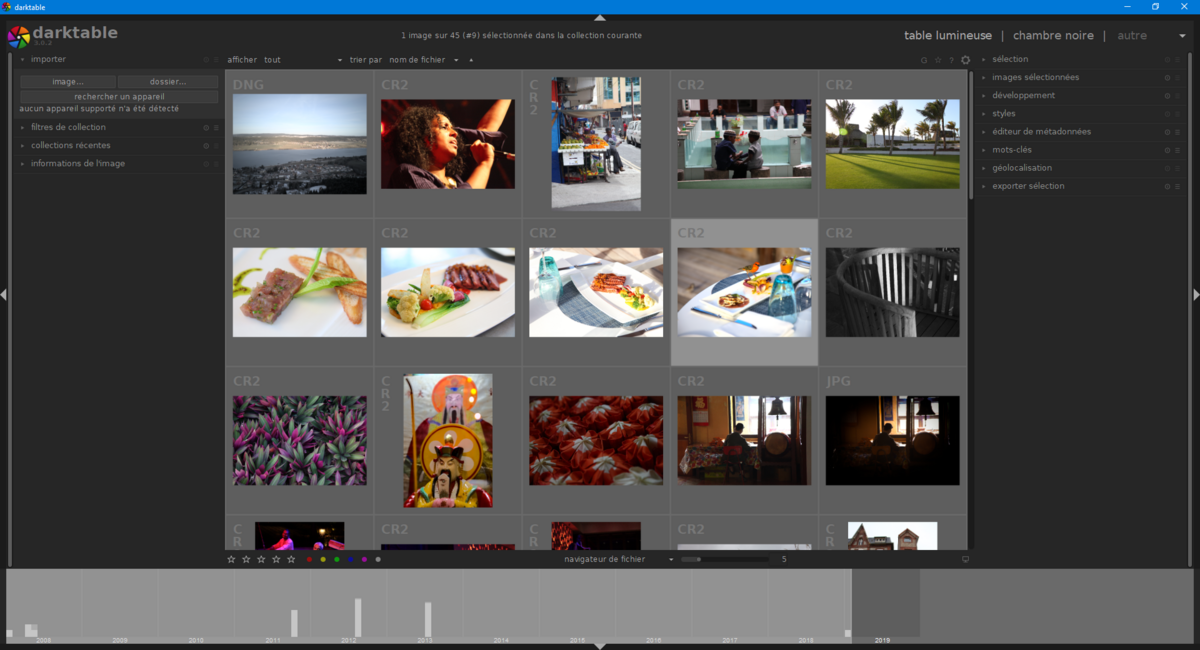The image size is (1200, 650).
Task: Set rating with fifth star
Action: [291, 560]
